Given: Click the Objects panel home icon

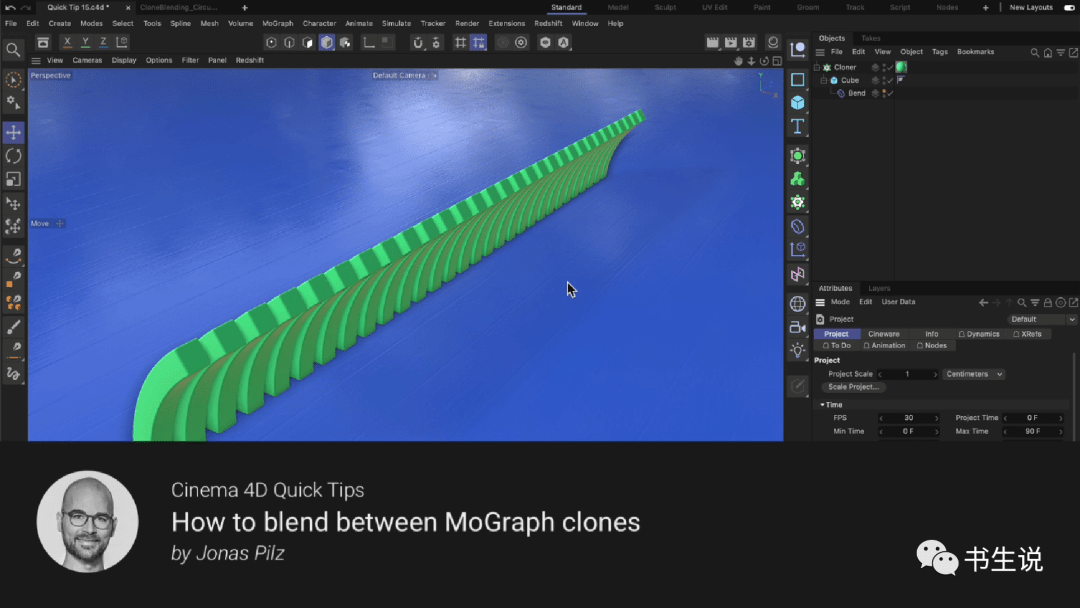Looking at the screenshot, I should click(x=1048, y=52).
